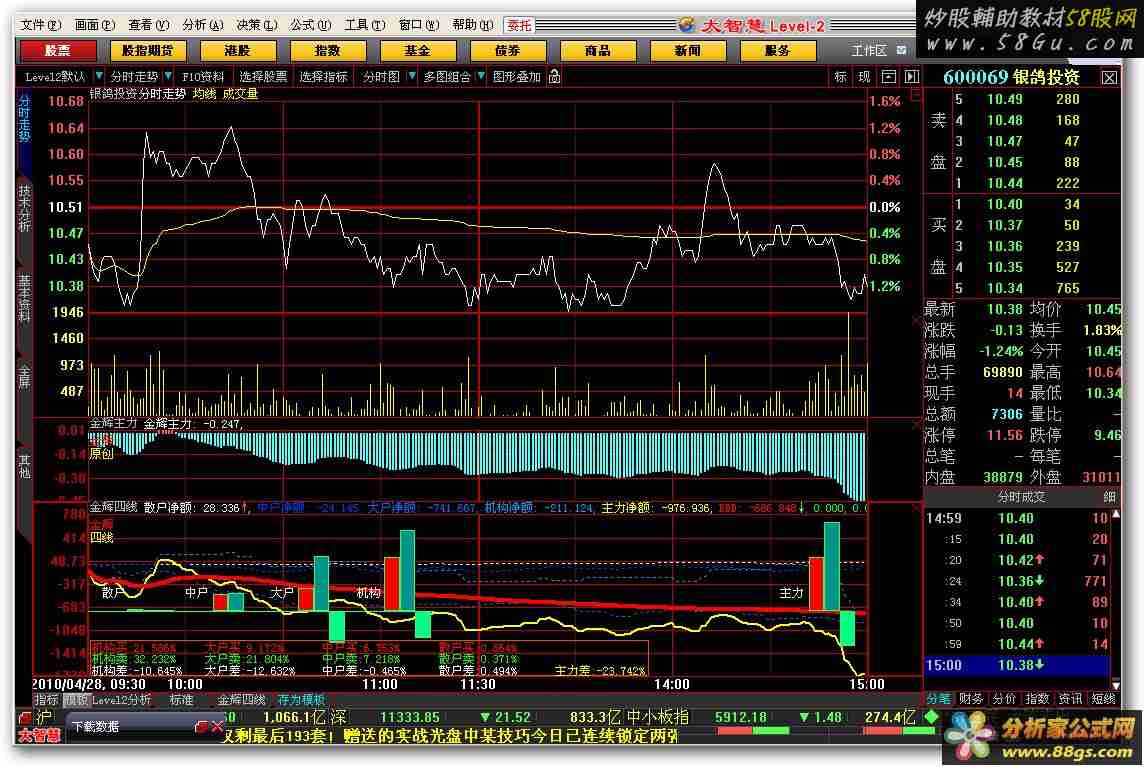Open the 查看 menu
The height and width of the screenshot is (767, 1144).
(148, 25)
